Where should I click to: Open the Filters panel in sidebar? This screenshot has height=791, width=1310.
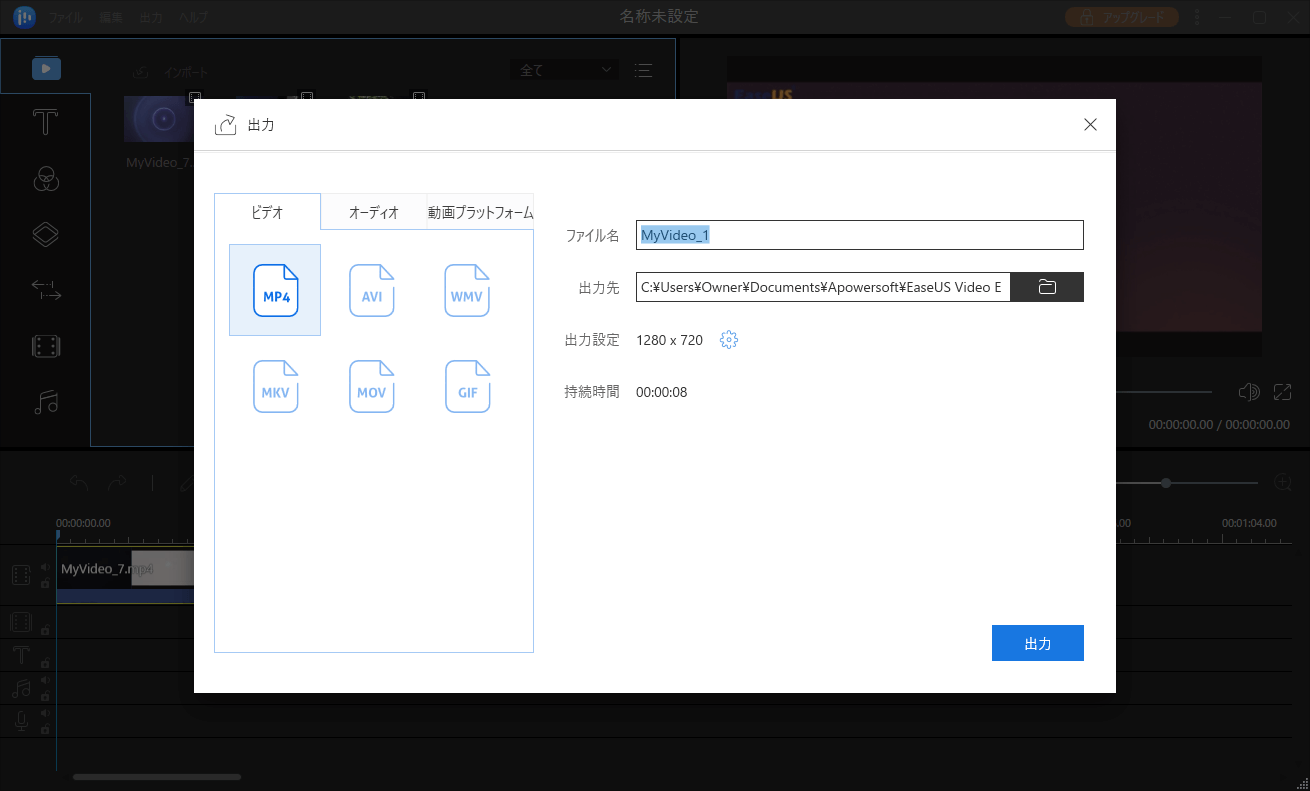(46, 179)
